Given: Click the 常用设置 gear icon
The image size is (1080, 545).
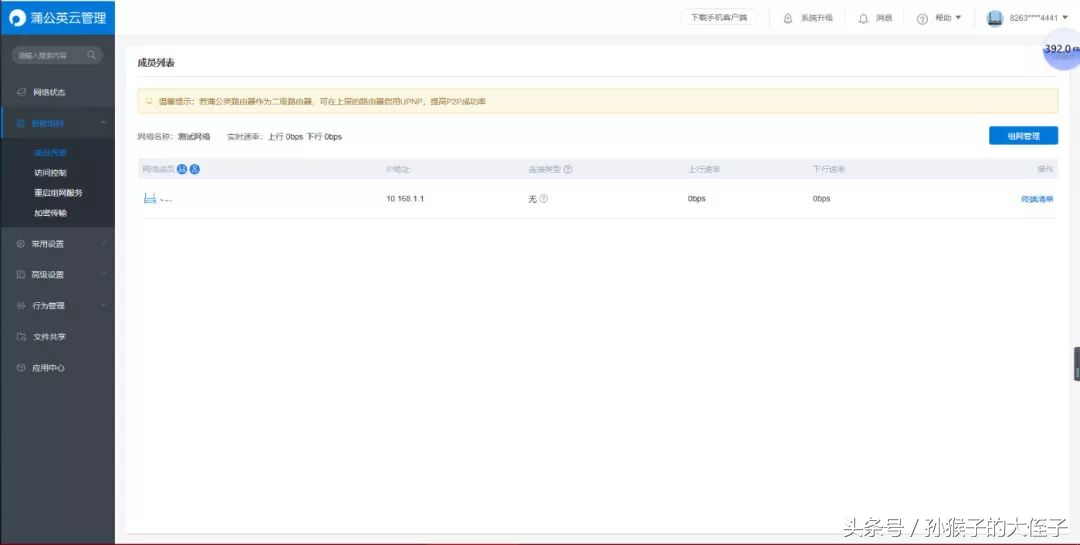Looking at the screenshot, I should pos(21,244).
